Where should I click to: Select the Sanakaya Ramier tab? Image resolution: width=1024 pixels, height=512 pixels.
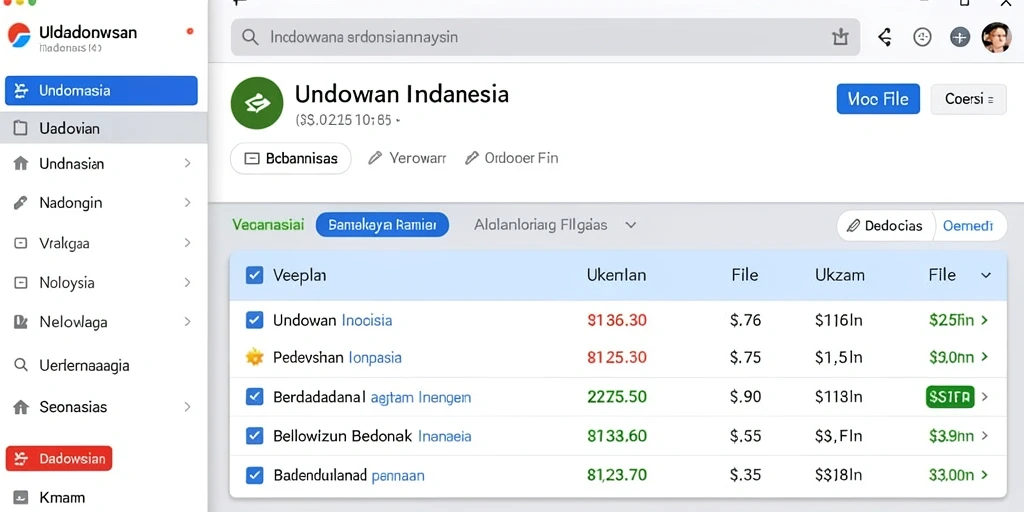(x=382, y=225)
